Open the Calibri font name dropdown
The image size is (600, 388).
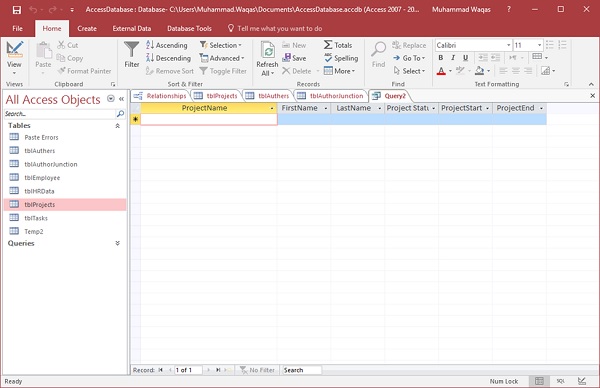509,45
